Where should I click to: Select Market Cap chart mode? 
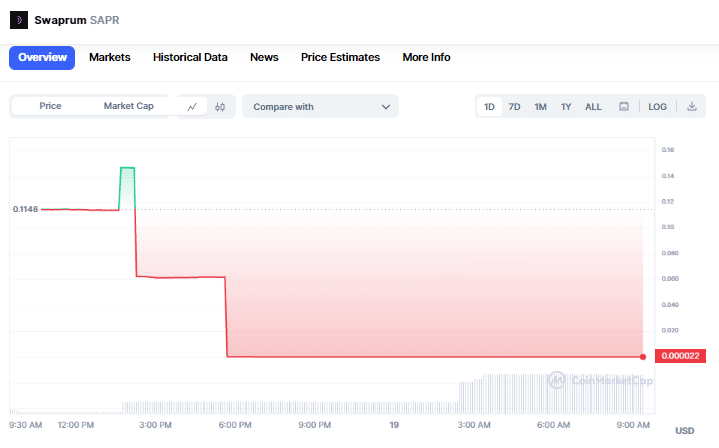pos(128,106)
